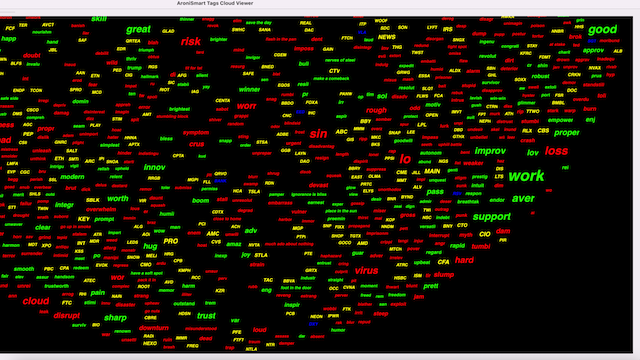Click the yellow 'NEWS' tag

(387, 37)
